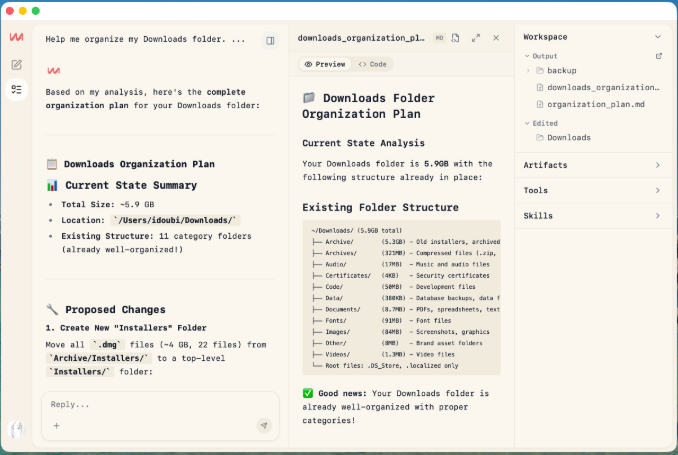Image resolution: width=678 pixels, height=455 pixels.
Task: Click the copy file icon in preview header
Action: click(x=455, y=38)
